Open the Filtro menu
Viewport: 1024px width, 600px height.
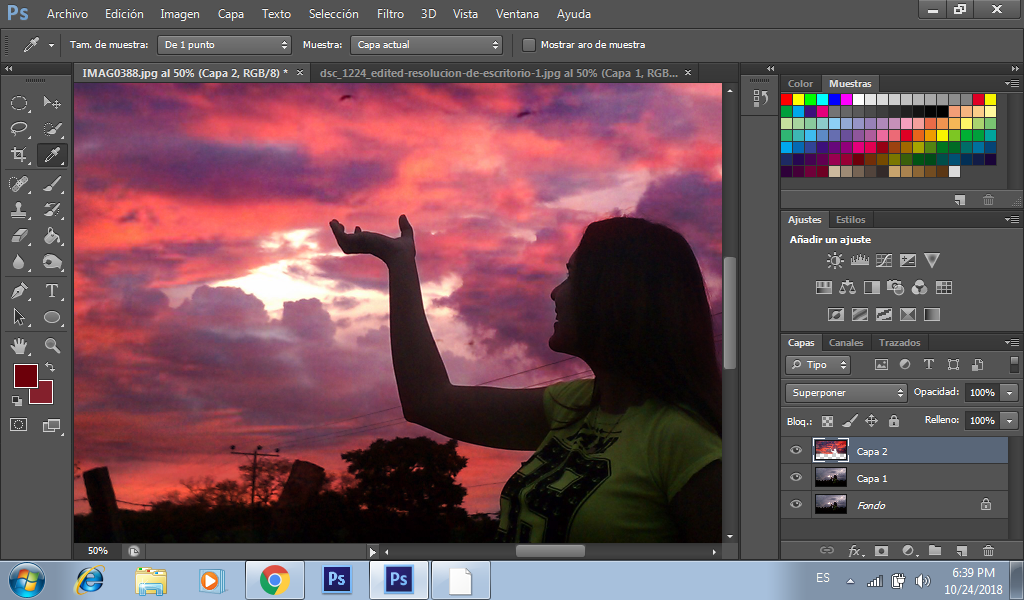point(390,14)
